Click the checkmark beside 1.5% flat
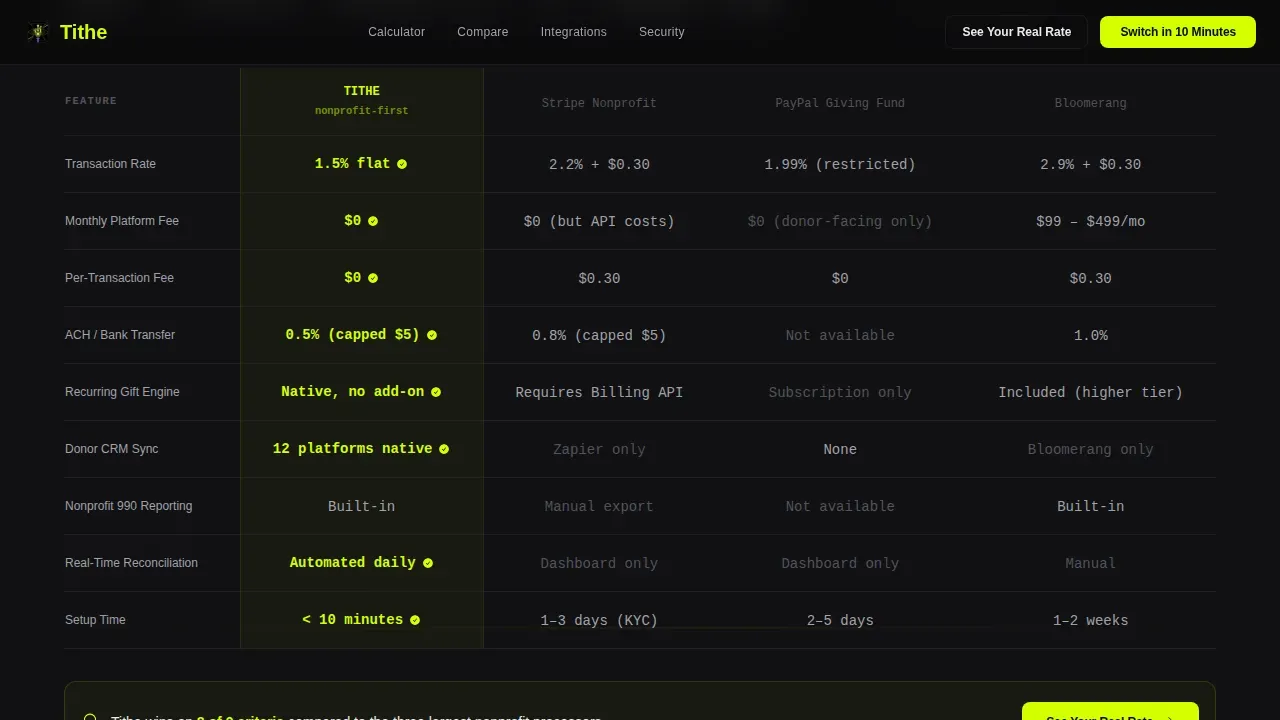Image resolution: width=1280 pixels, height=720 pixels. [x=402, y=164]
